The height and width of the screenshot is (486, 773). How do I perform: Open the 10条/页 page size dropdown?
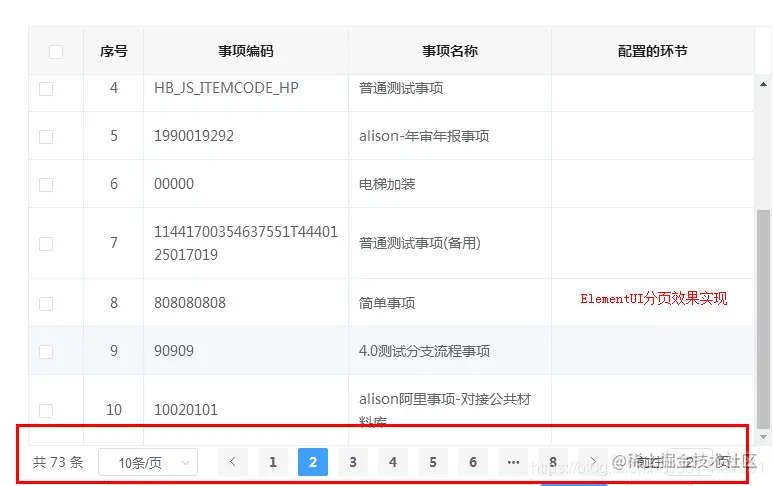click(x=148, y=462)
